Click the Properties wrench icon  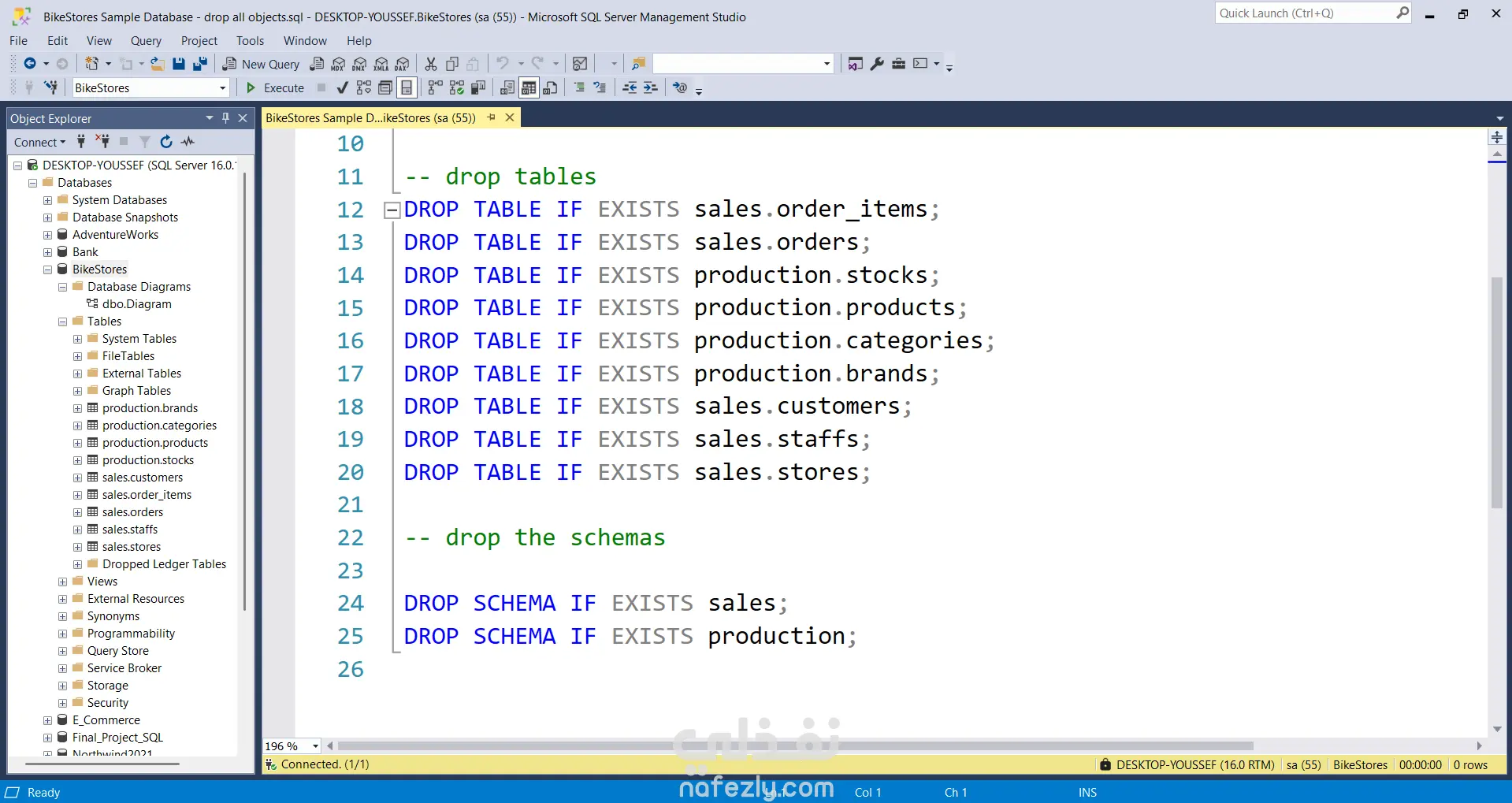[877, 64]
